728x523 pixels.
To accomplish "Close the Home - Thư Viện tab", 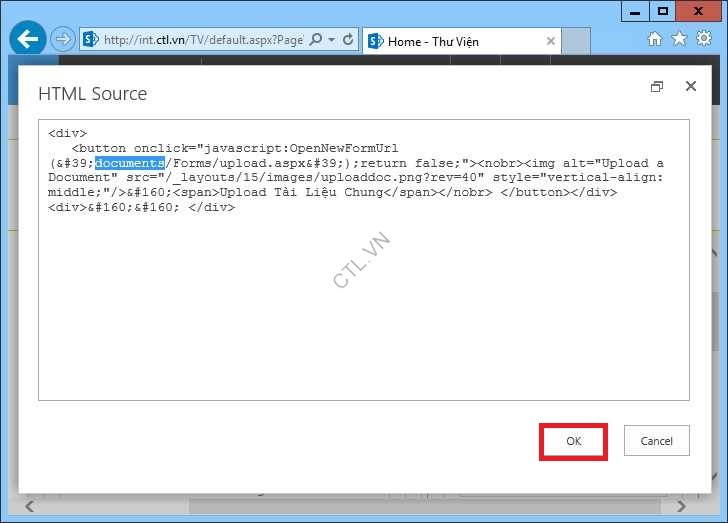I will pos(549,41).
